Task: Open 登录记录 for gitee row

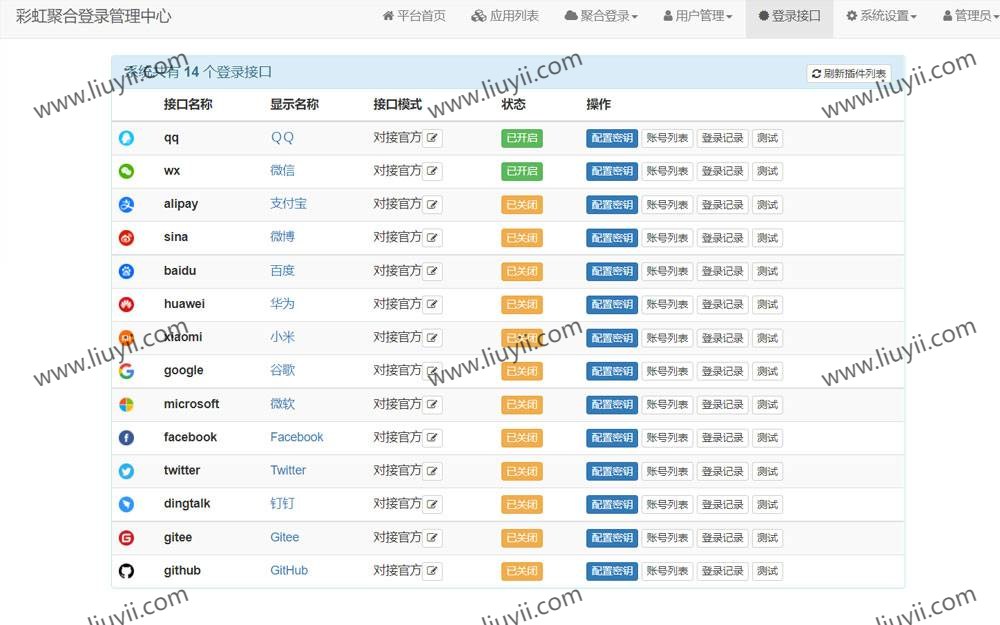Action: click(723, 538)
